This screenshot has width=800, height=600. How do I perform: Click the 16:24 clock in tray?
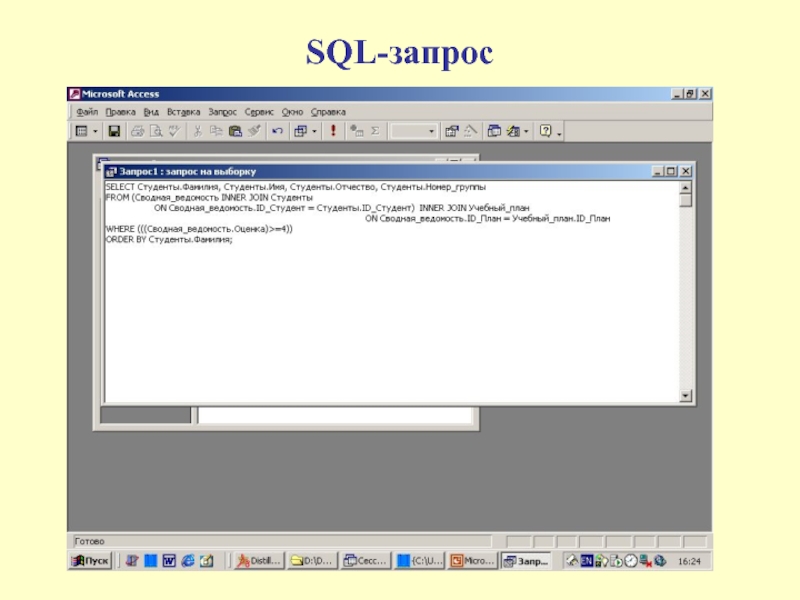click(689, 561)
